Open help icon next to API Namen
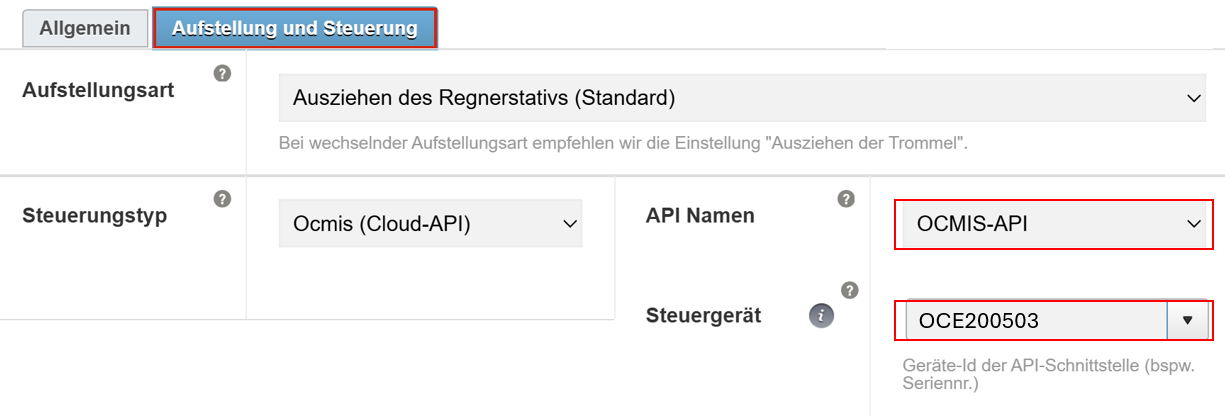Image resolution: width=1225 pixels, height=420 pixels. (x=846, y=198)
